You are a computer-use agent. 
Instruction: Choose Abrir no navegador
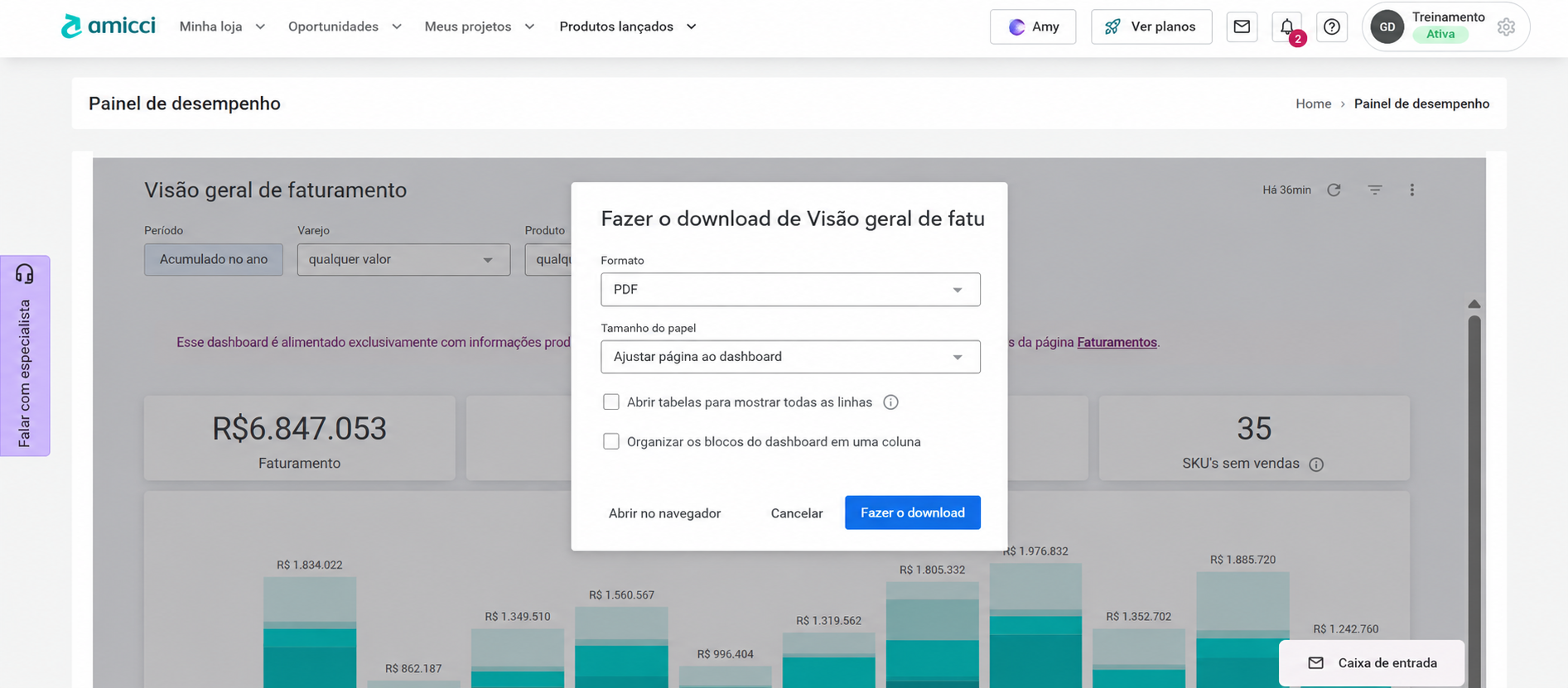(x=664, y=513)
